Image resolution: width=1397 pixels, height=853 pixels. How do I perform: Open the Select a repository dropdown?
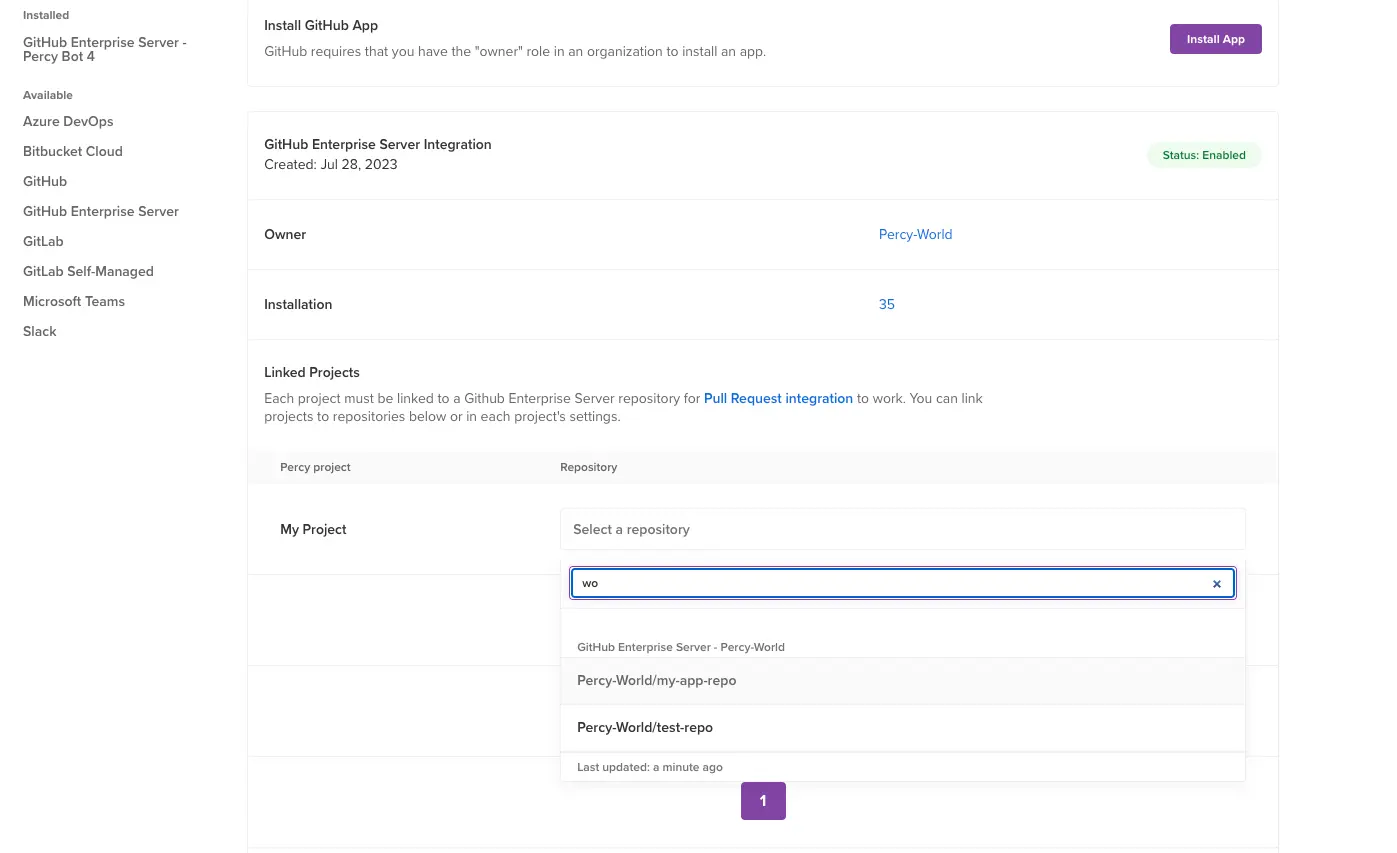click(902, 529)
